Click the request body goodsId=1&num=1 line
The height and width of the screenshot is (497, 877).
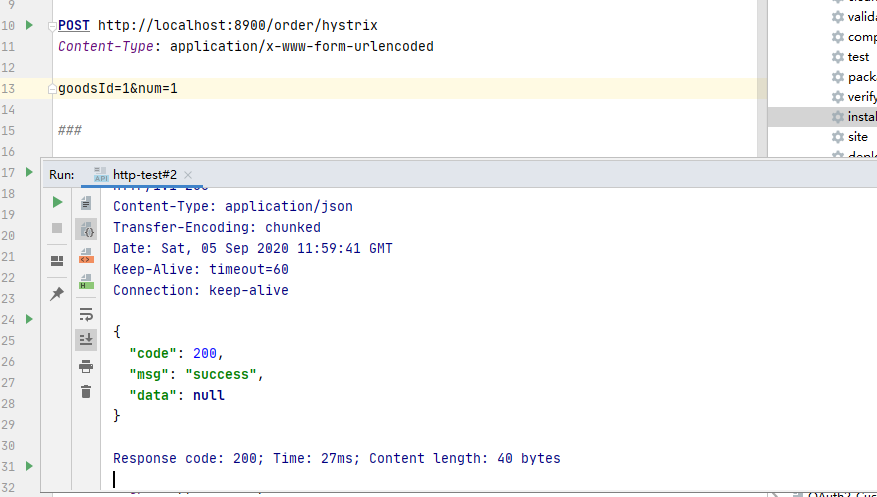pos(118,89)
